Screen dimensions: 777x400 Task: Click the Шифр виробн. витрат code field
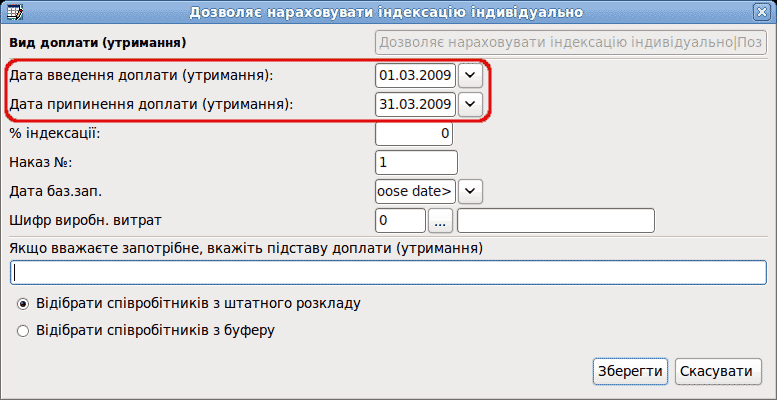tap(400, 221)
